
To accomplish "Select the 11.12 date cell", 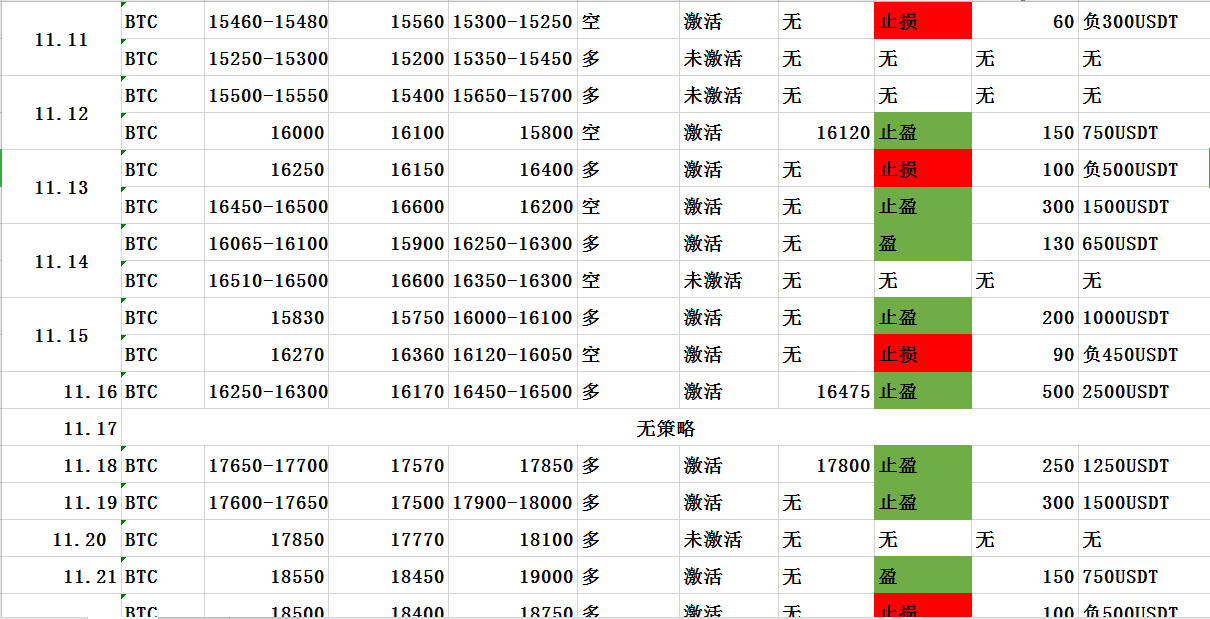I will 60,113.
